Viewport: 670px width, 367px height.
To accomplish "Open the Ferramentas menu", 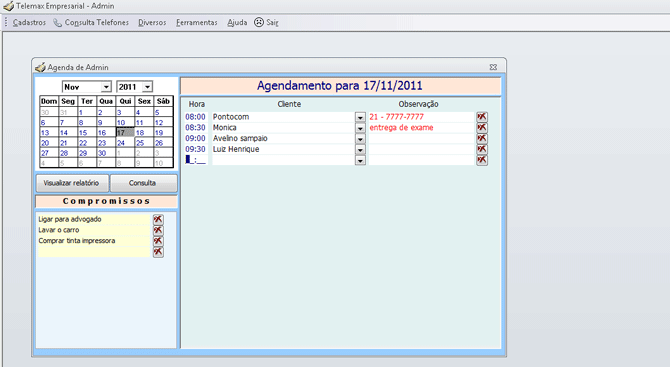I will click(197, 22).
